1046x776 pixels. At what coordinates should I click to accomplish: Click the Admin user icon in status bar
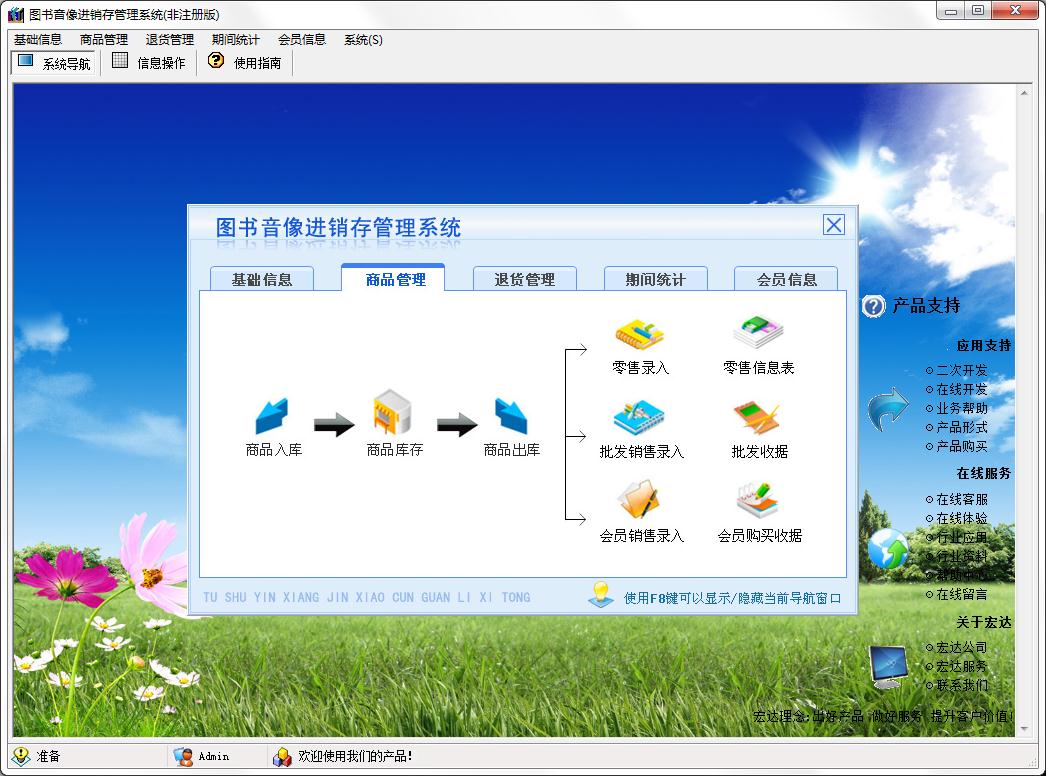point(183,757)
